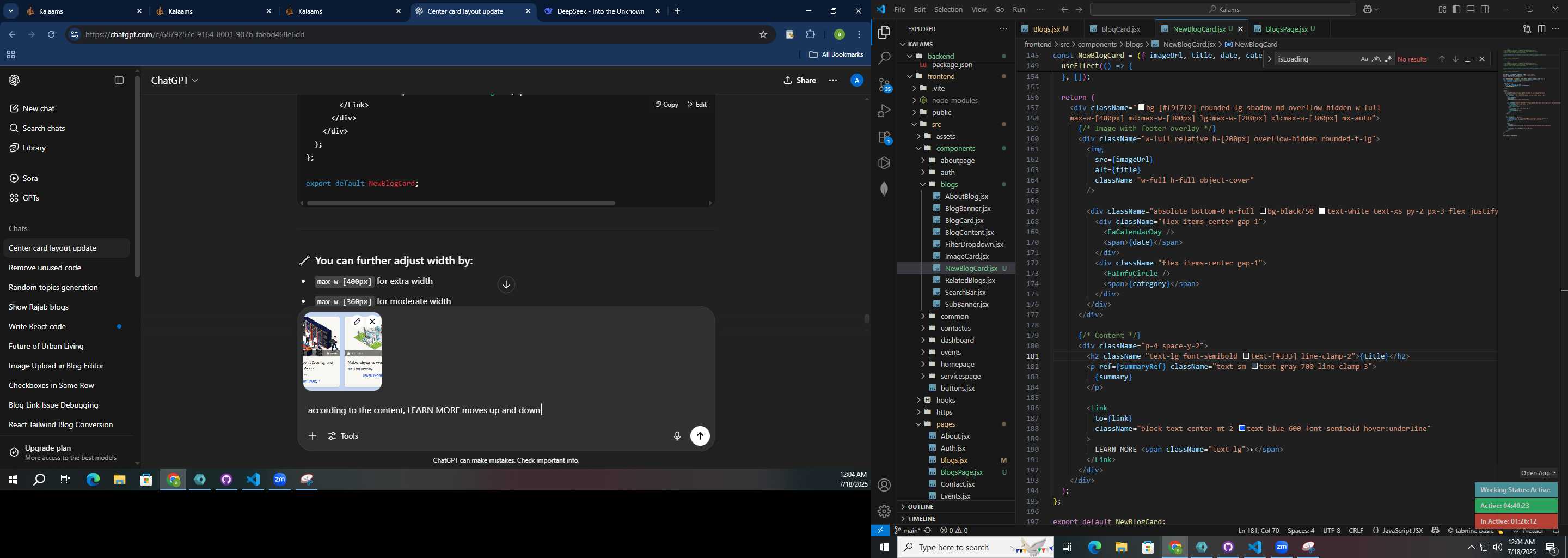
Task: Open the Search view in VS Code activity bar
Action: [x=884, y=58]
